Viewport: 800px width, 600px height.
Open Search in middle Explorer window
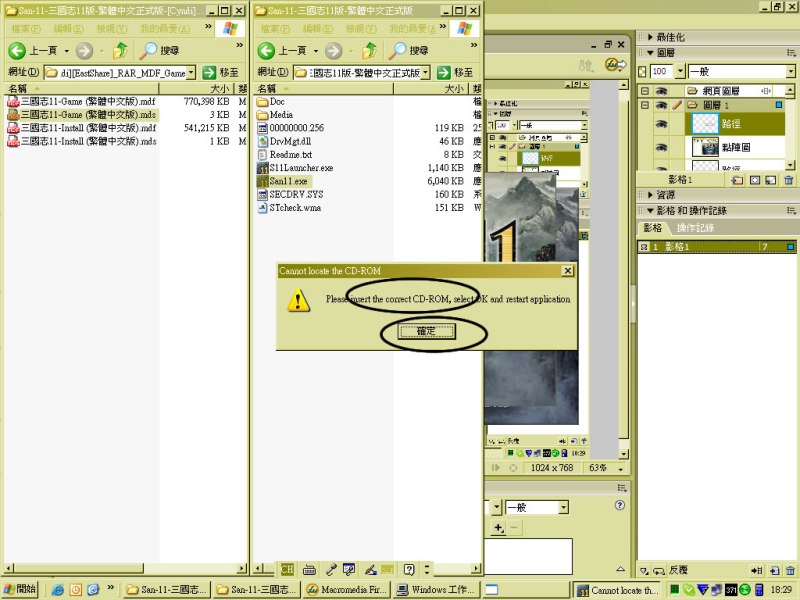(x=408, y=50)
